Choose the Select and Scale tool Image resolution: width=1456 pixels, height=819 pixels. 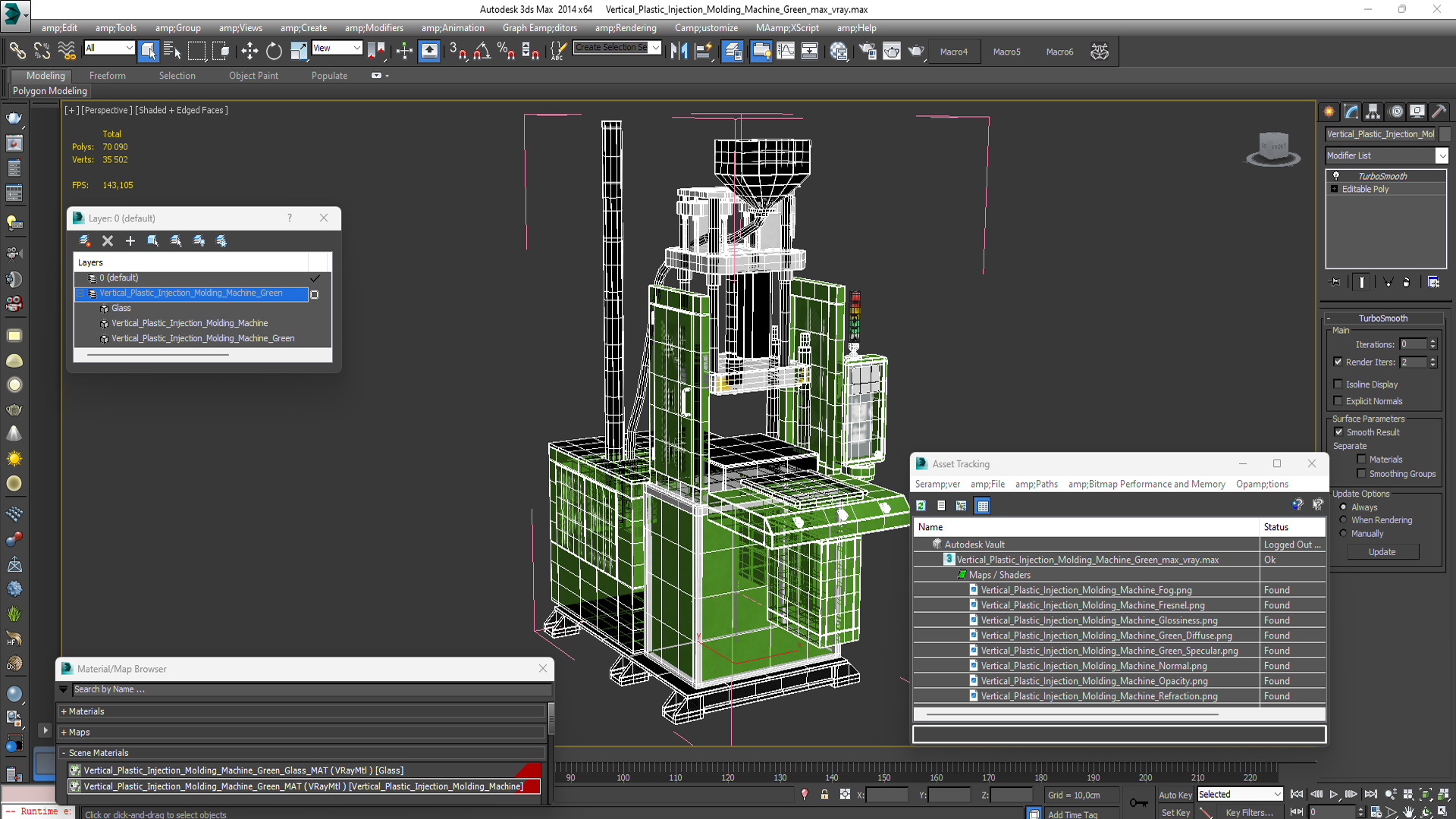point(298,51)
